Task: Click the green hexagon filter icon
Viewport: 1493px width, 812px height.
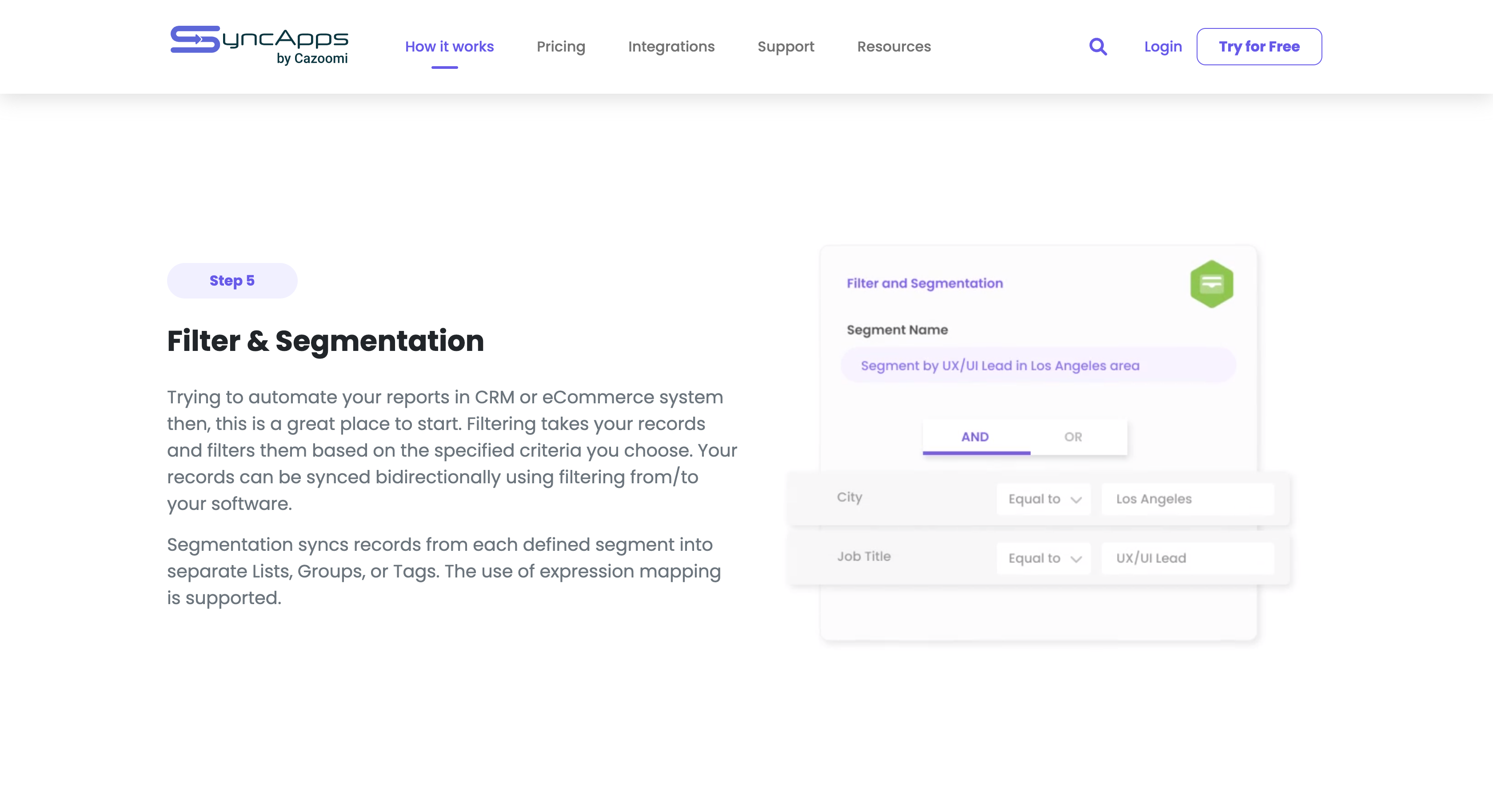Action: point(1211,283)
